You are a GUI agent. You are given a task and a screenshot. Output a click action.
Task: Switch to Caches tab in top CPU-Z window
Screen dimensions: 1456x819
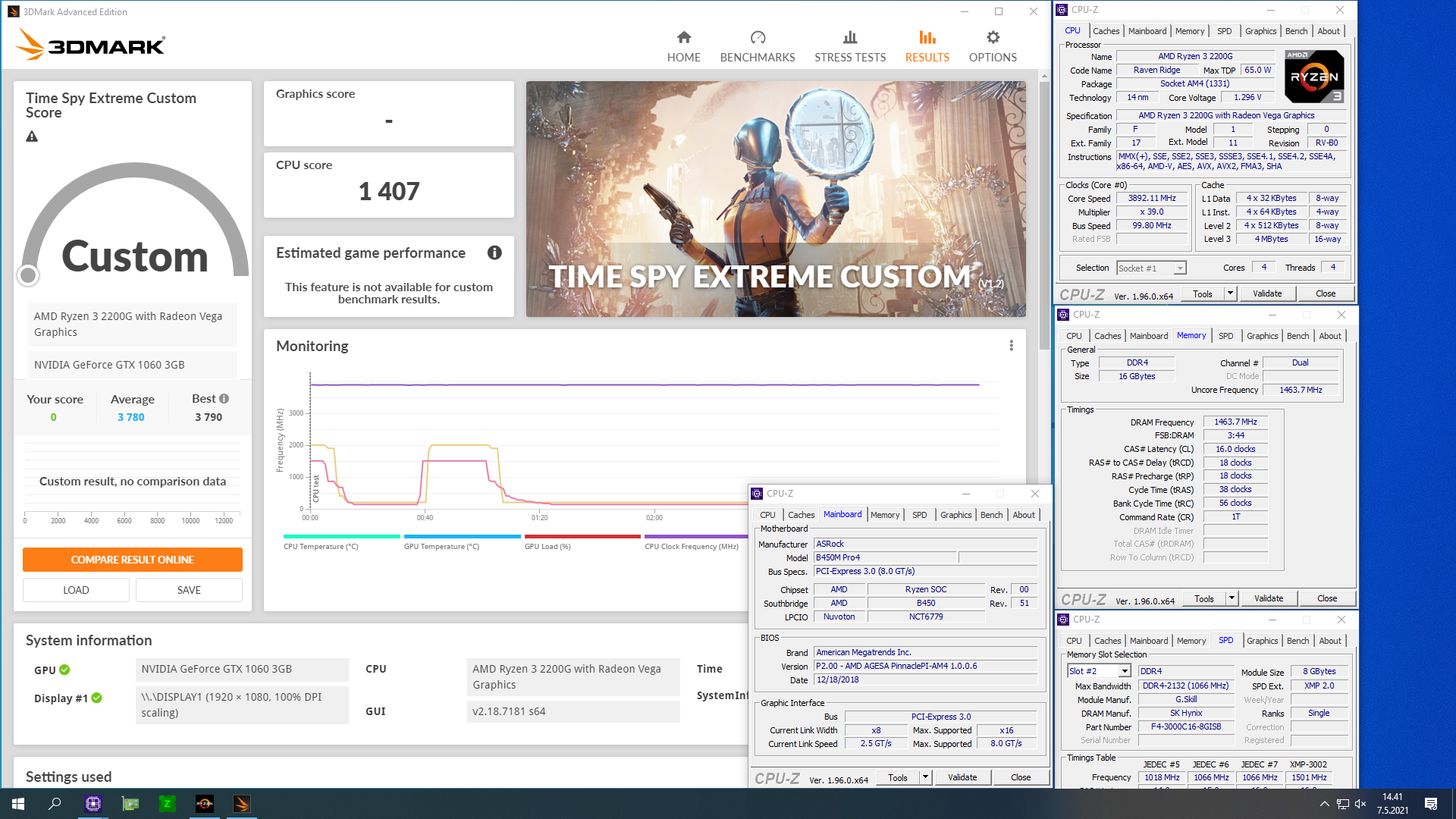[1106, 31]
